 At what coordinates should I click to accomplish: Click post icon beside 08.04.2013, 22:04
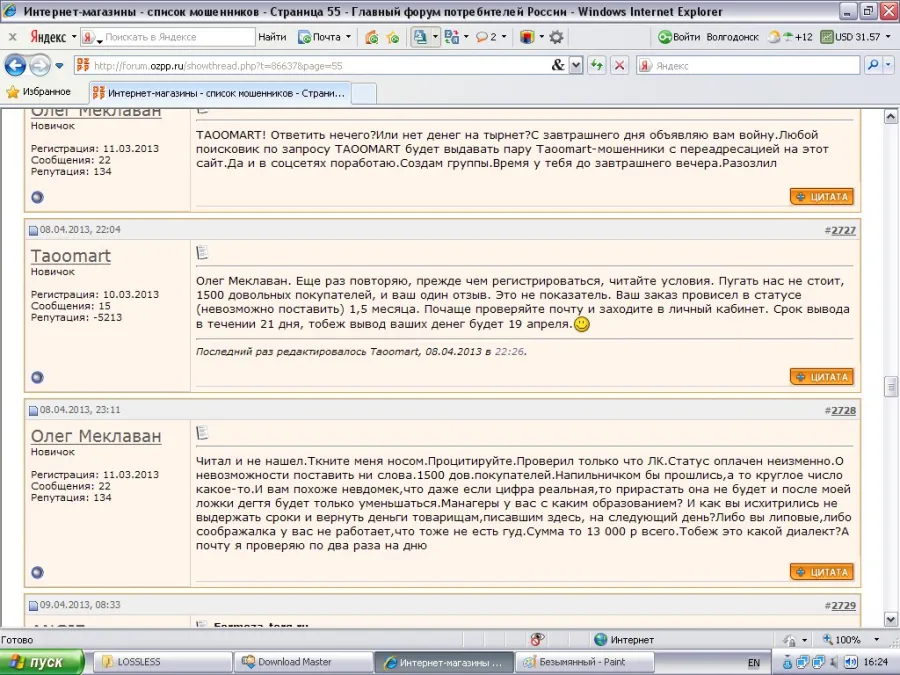pos(33,230)
